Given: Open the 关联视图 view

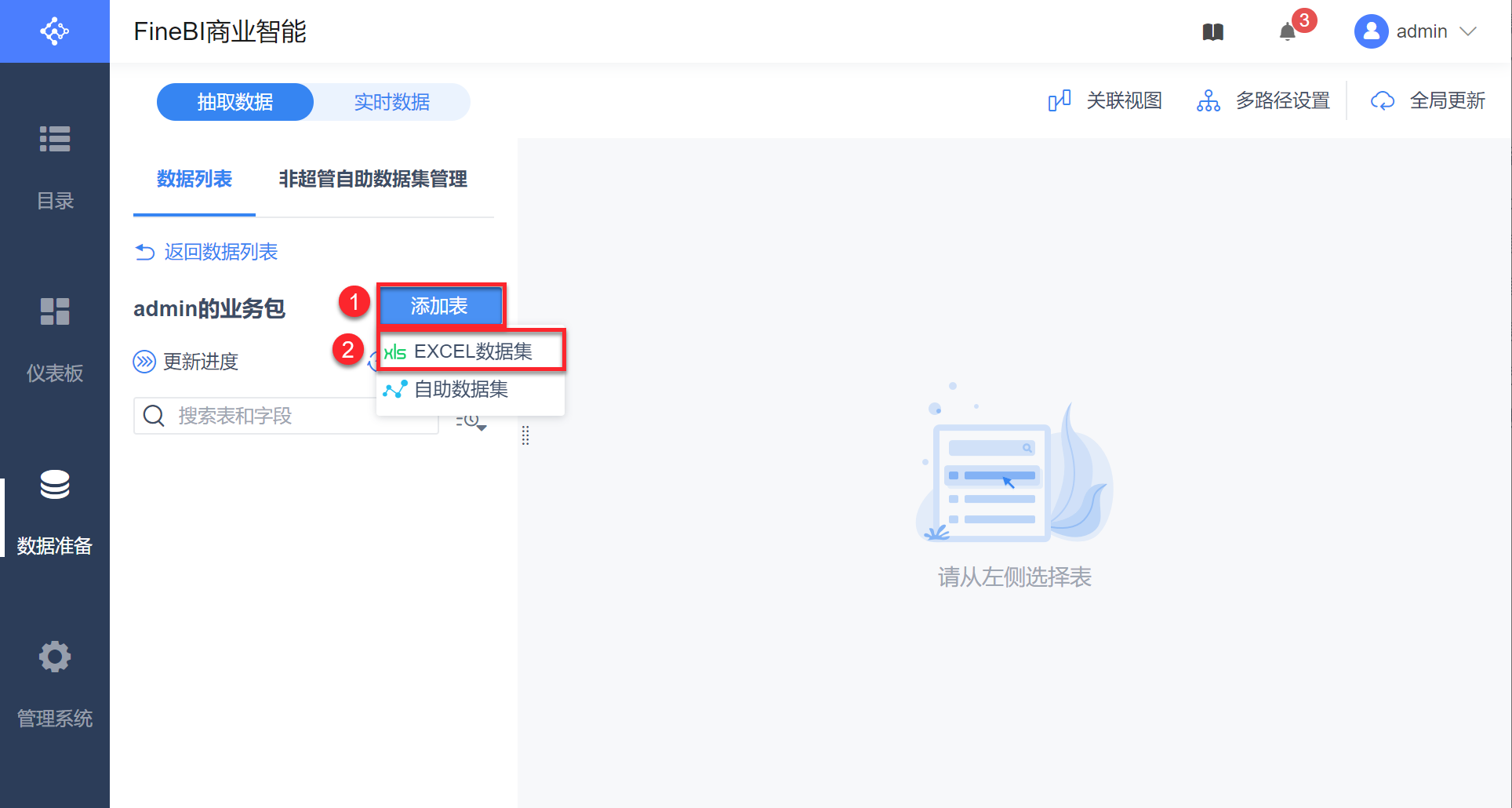Looking at the screenshot, I should point(1105,100).
